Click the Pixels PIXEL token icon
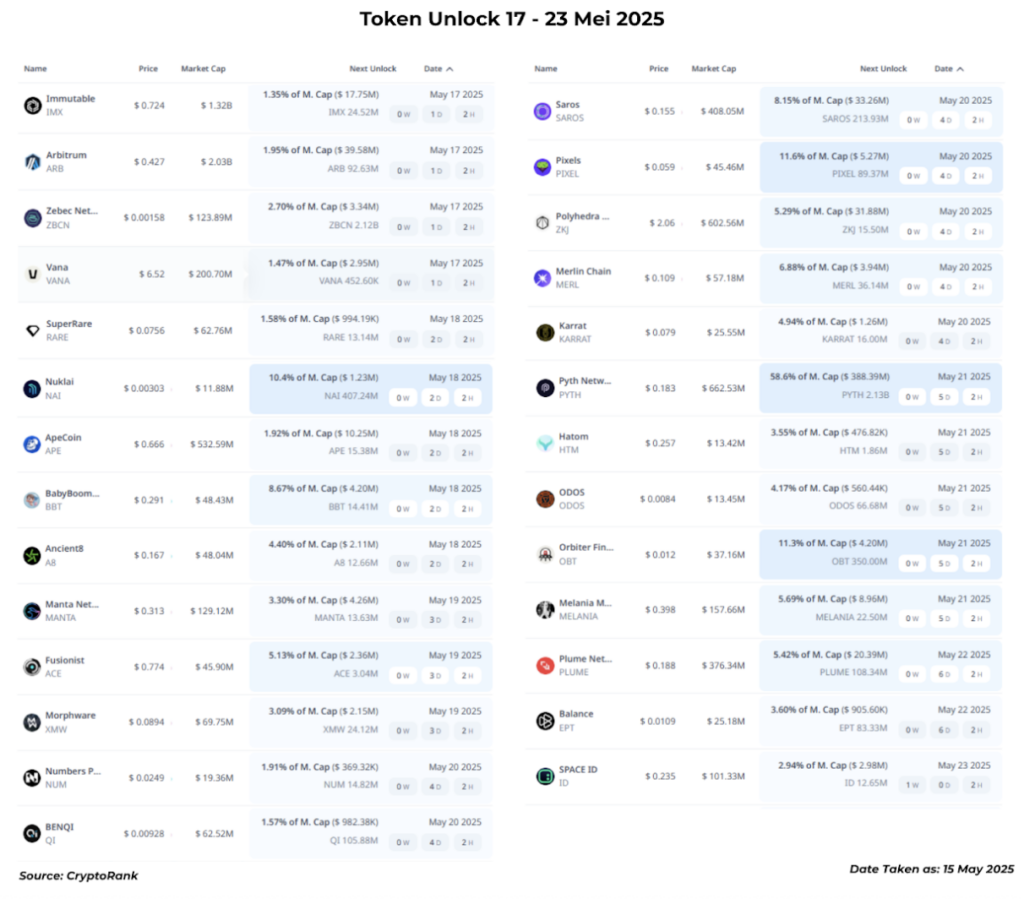The width and height of the screenshot is (1024, 899). point(542,167)
